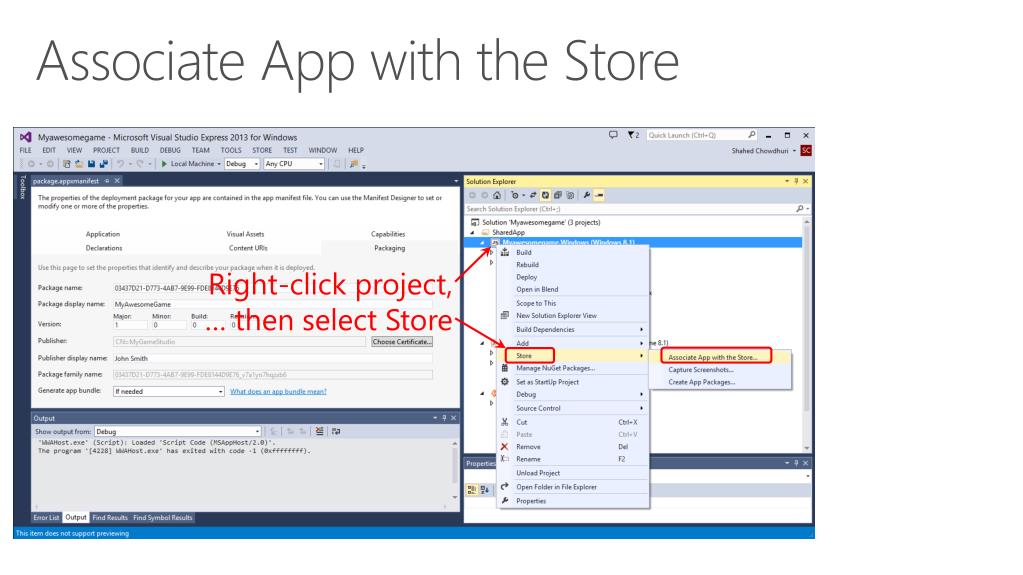Click the Home icon in Solution Explorer toolbar
The height and width of the screenshot is (575, 1023).
[497, 195]
